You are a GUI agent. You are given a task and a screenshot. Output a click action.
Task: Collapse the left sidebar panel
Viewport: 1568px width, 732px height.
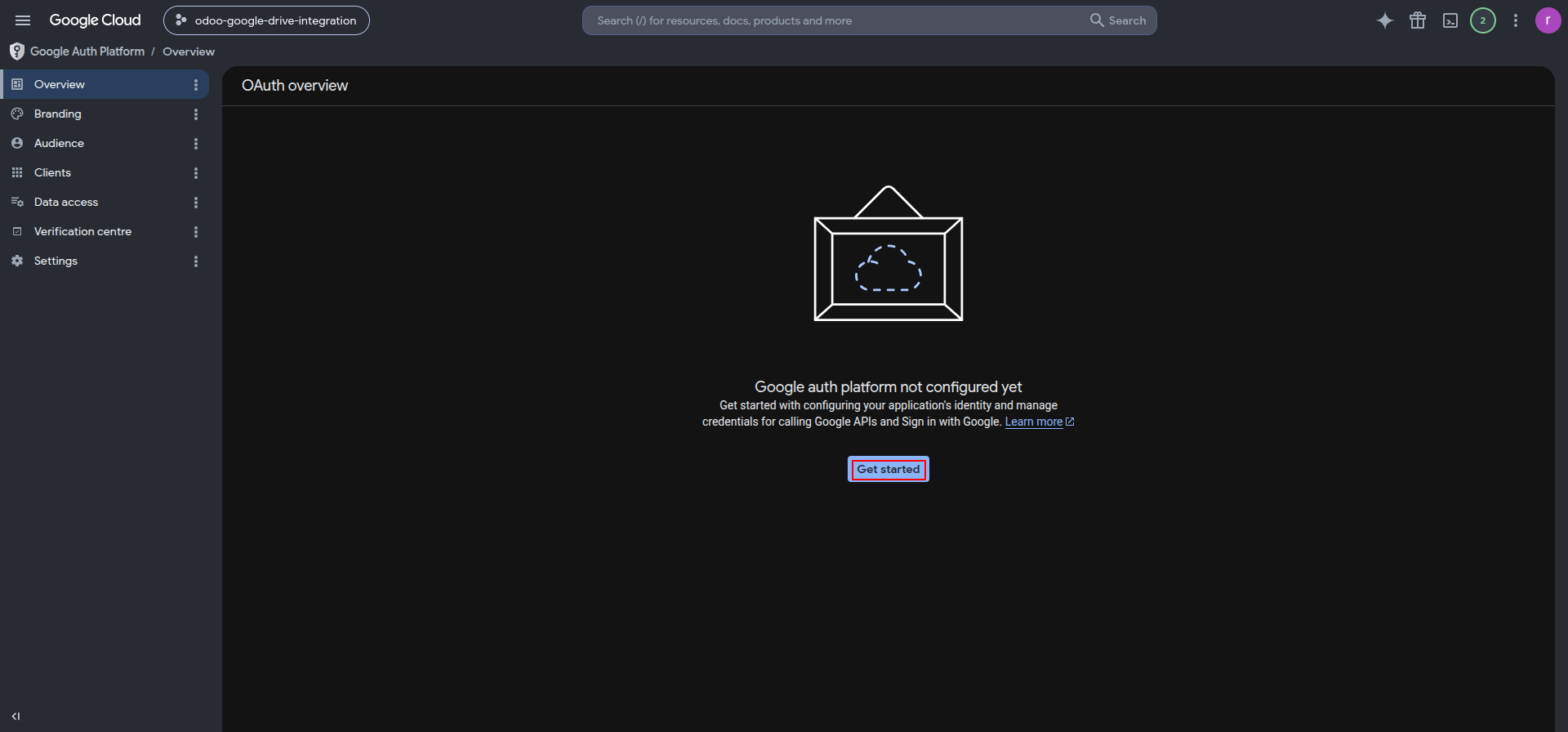point(16,716)
